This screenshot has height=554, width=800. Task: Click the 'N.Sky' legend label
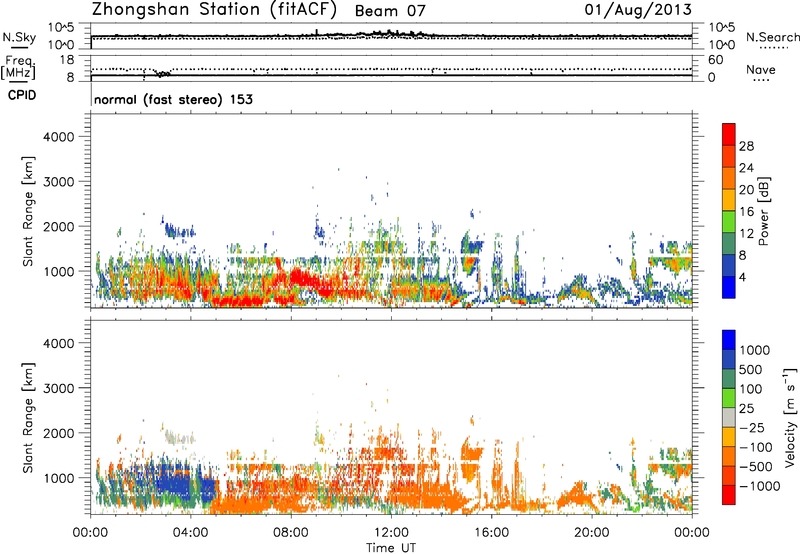point(19,37)
